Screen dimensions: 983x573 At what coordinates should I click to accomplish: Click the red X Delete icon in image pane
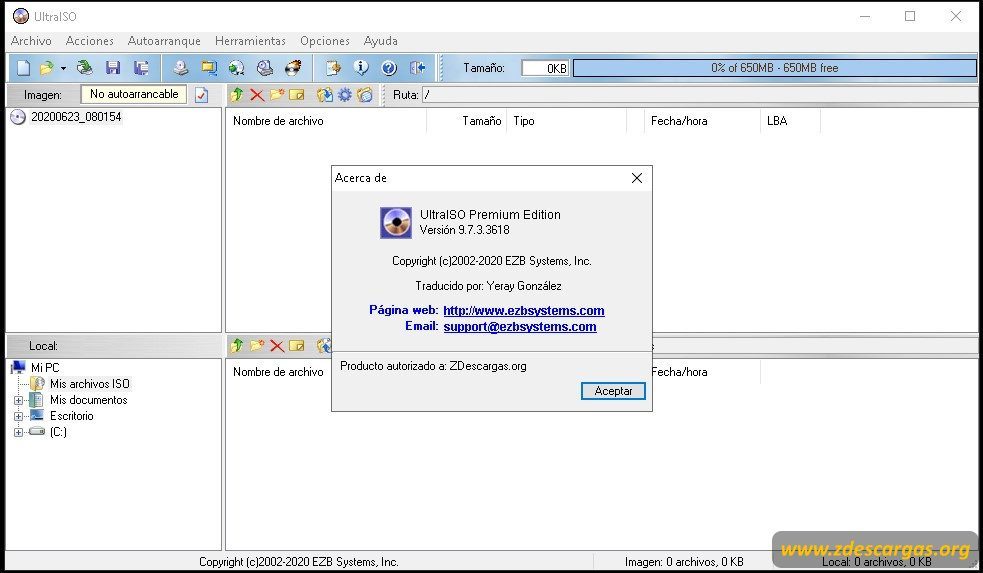click(x=256, y=95)
